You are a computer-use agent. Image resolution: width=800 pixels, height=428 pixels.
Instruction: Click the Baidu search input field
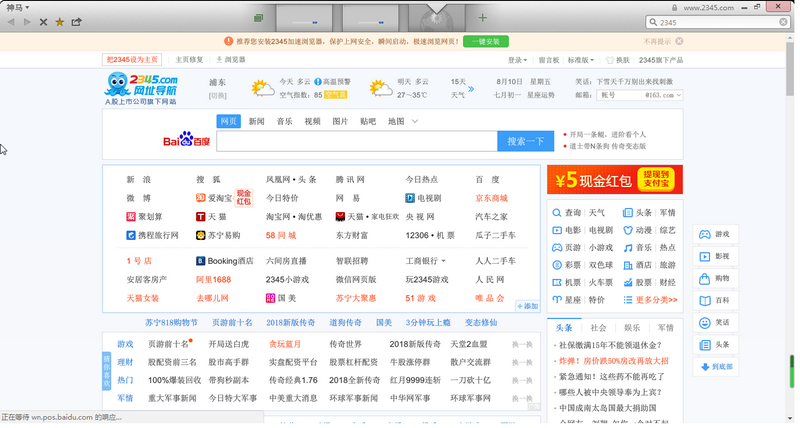[355, 141]
